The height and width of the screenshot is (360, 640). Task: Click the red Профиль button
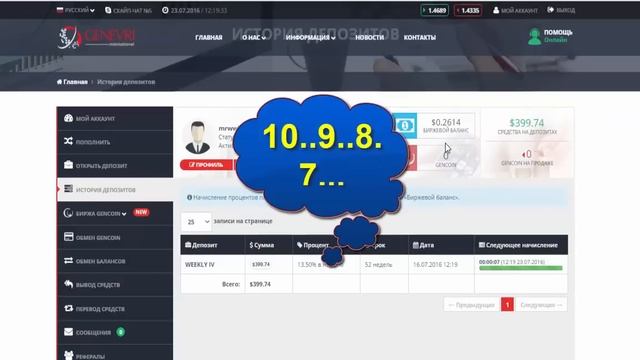[206, 165]
